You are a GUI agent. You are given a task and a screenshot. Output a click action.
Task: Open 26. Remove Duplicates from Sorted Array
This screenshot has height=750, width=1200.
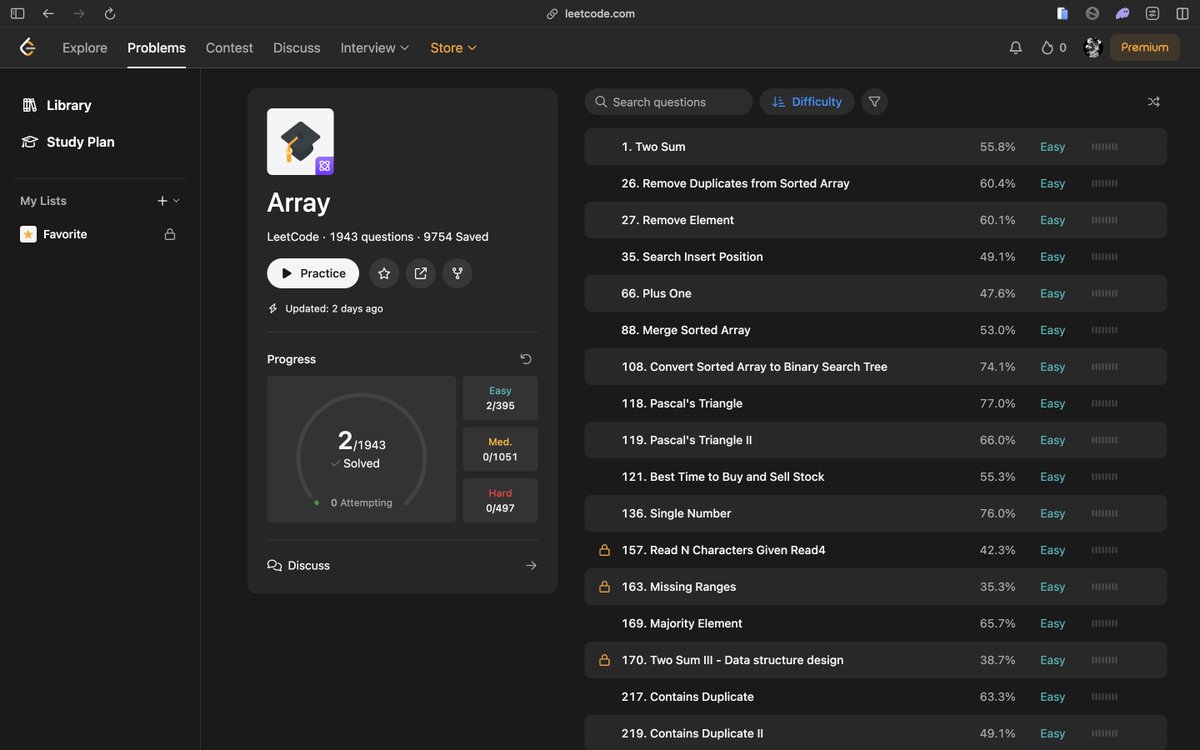[735, 184]
